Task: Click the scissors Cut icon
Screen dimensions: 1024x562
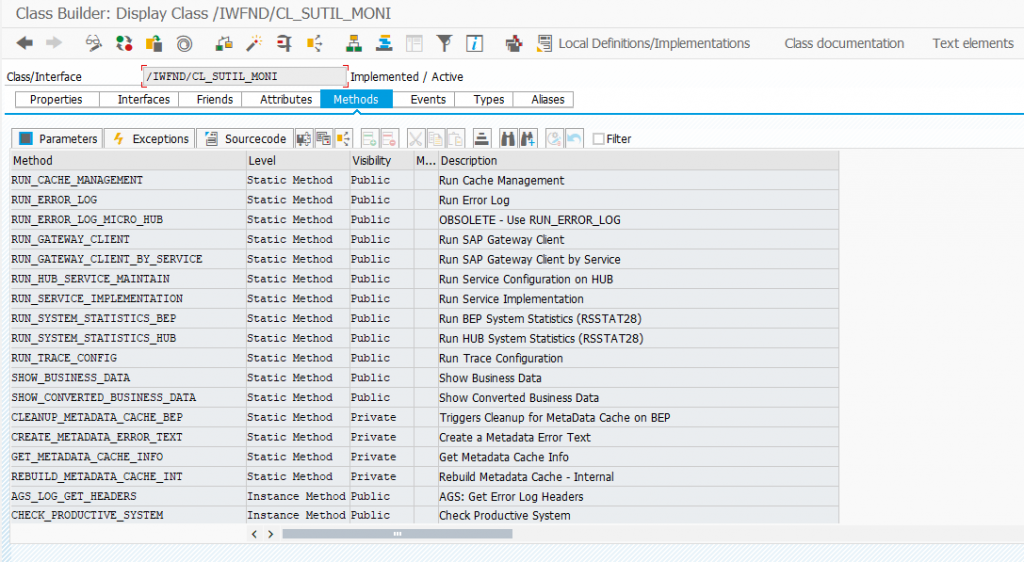Action: click(x=415, y=138)
